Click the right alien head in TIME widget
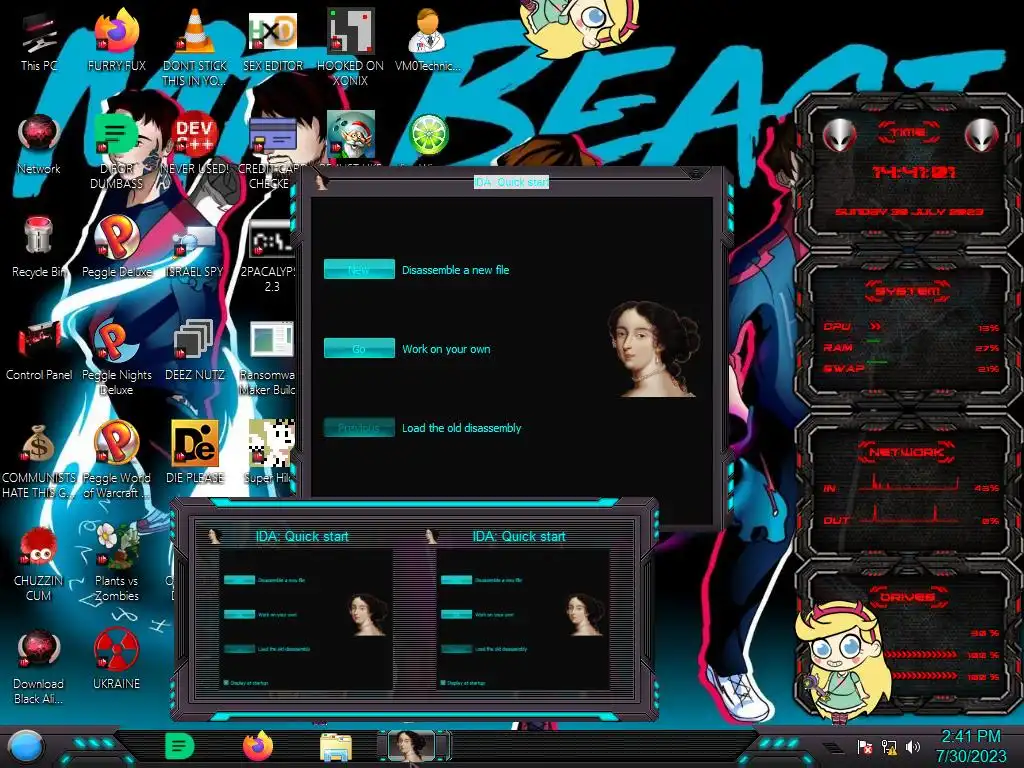 (982, 135)
